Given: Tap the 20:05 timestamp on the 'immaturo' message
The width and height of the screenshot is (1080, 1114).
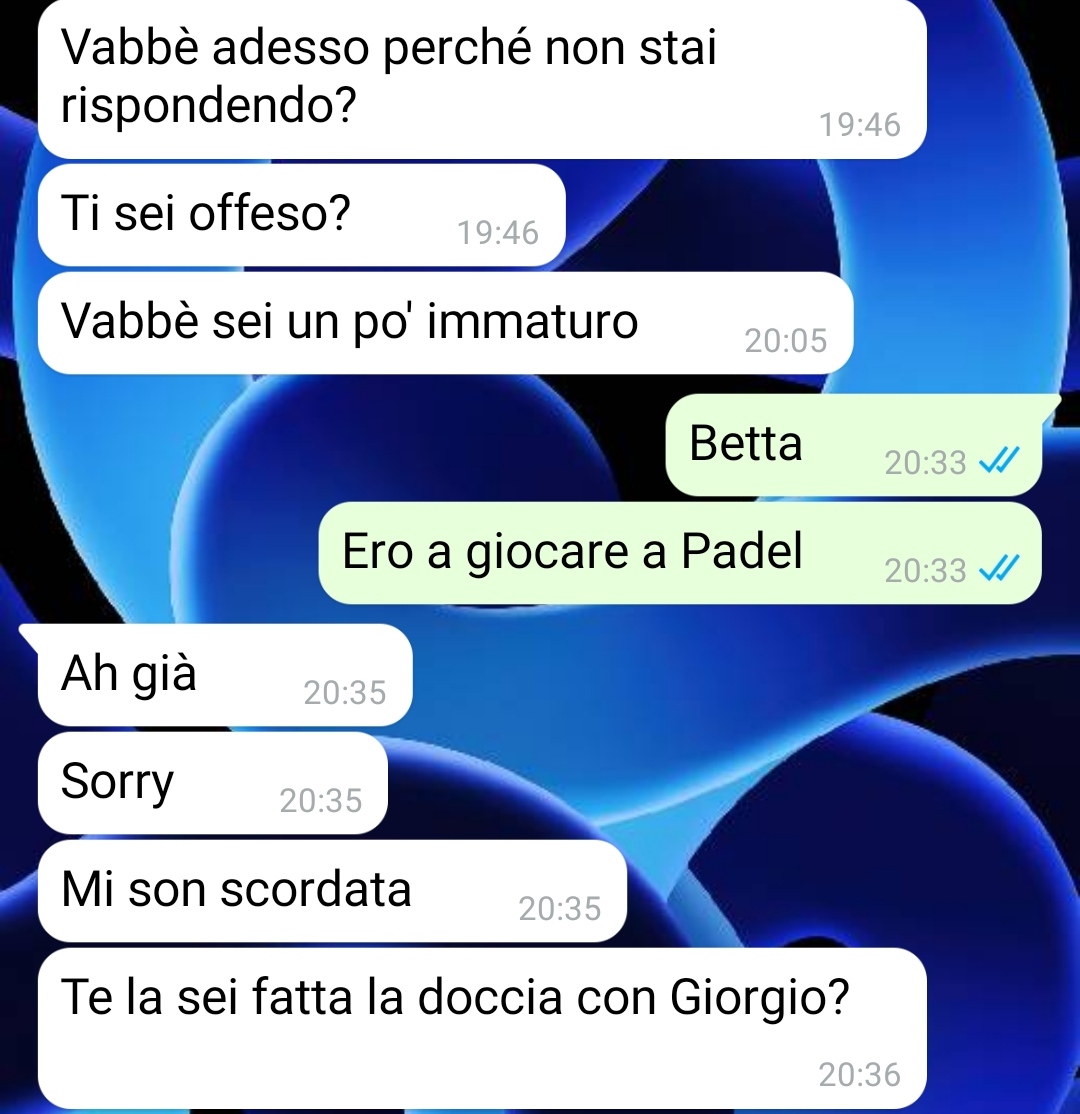Looking at the screenshot, I should coord(786,341).
